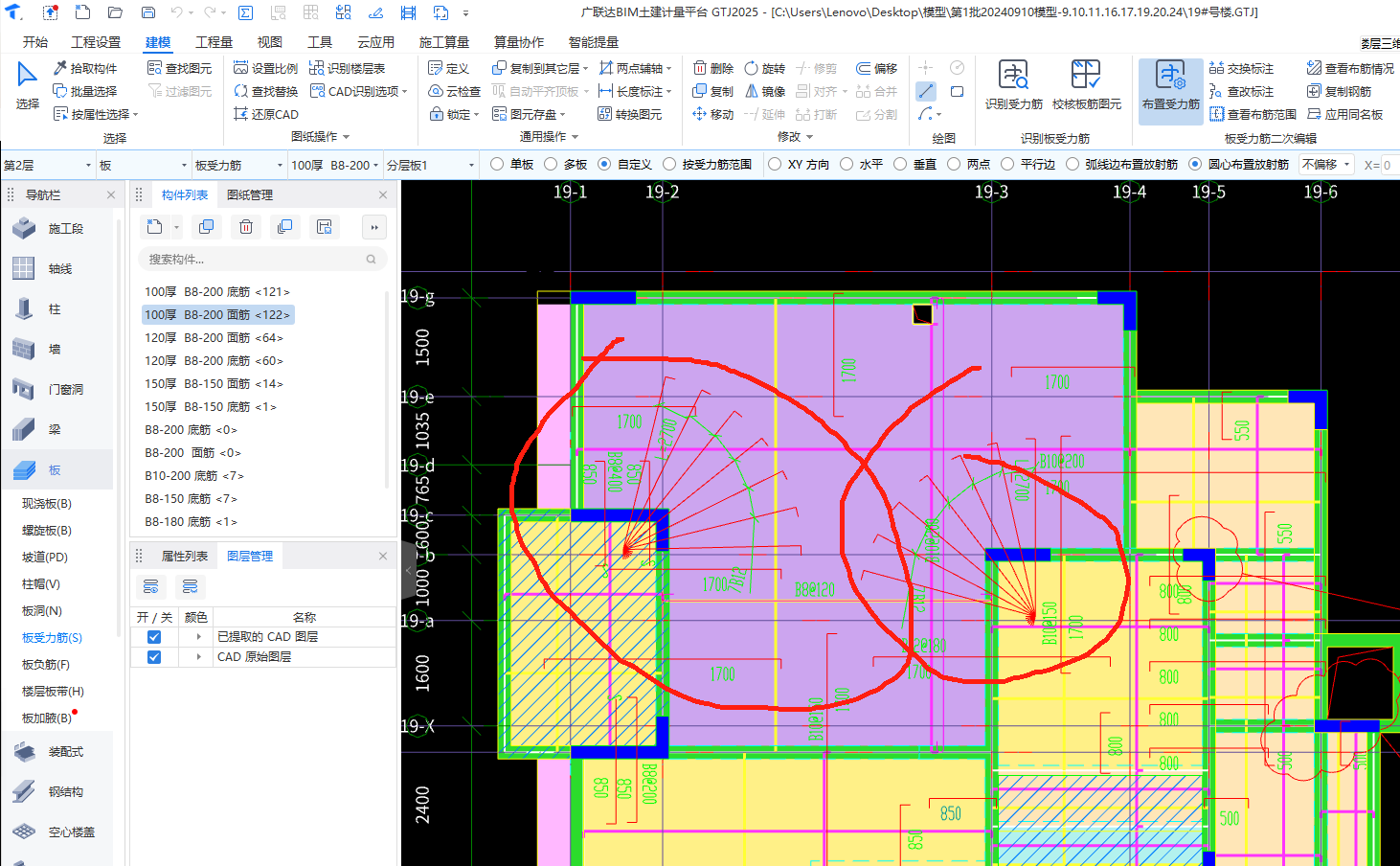Select the 选择 arrow tool
1400x866 pixels.
[x=27, y=85]
